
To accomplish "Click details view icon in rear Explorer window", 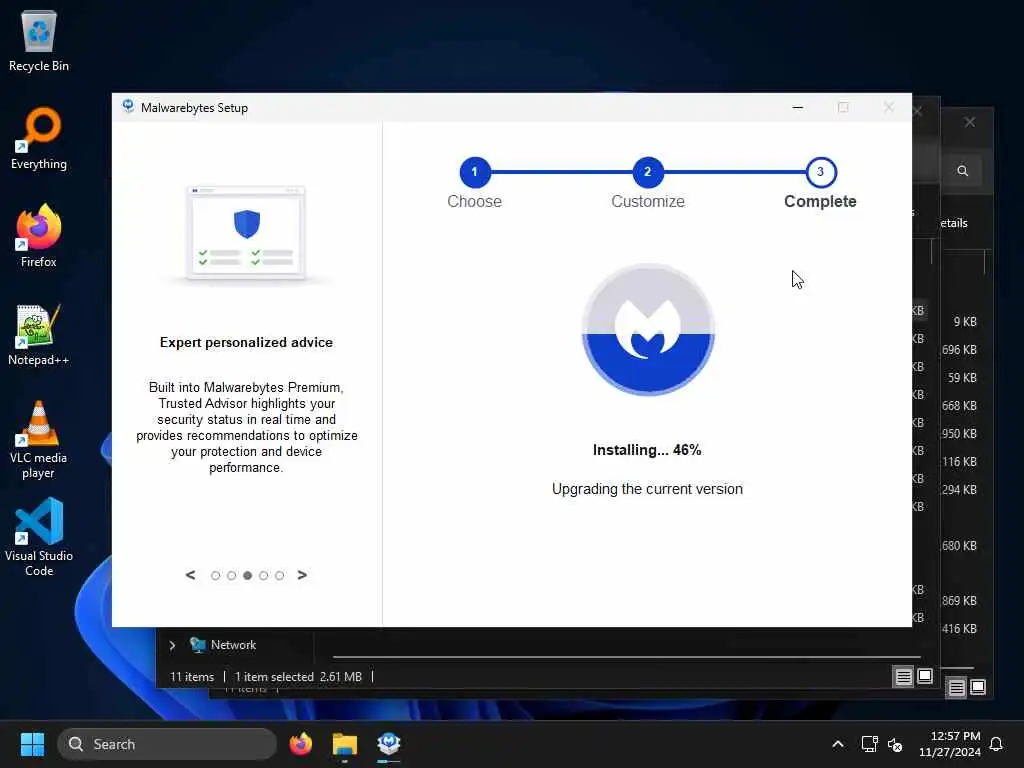I will pos(956,687).
